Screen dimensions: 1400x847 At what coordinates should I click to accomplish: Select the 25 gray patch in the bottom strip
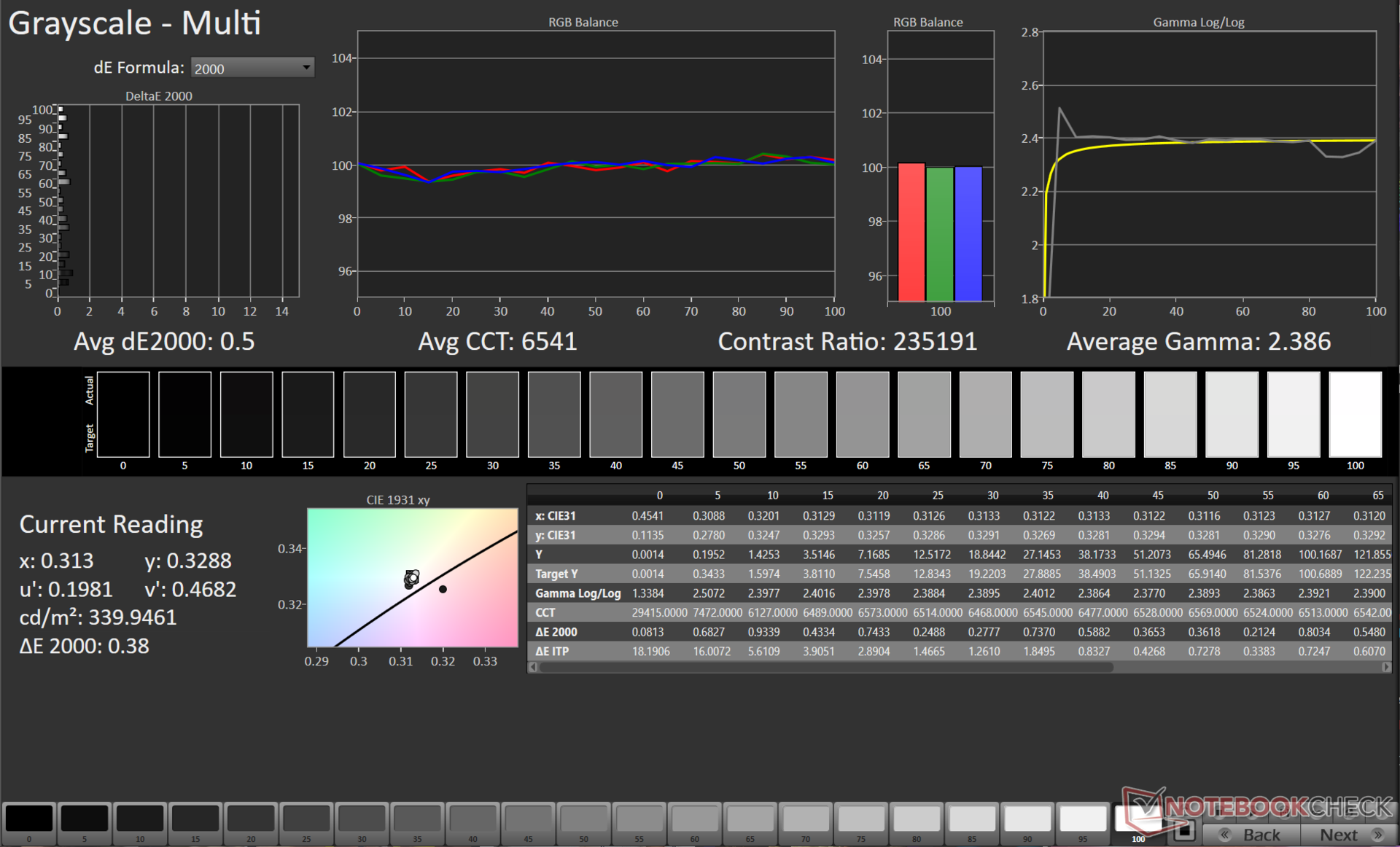(306, 819)
